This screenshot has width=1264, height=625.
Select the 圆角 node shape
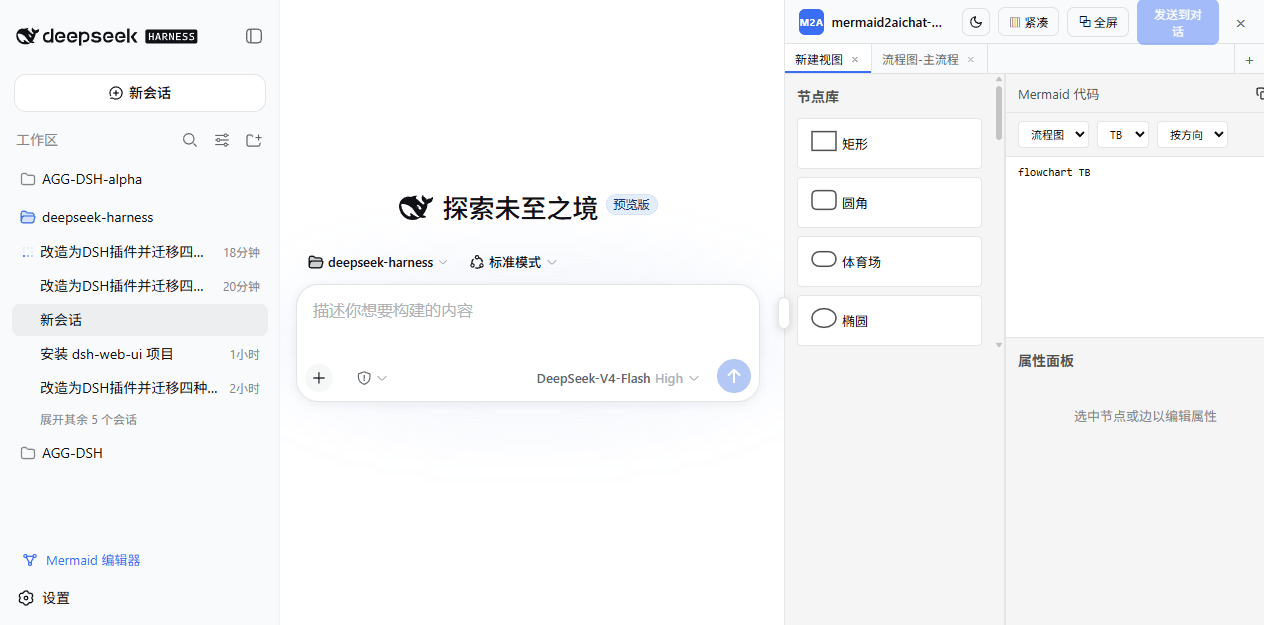[x=889, y=202]
